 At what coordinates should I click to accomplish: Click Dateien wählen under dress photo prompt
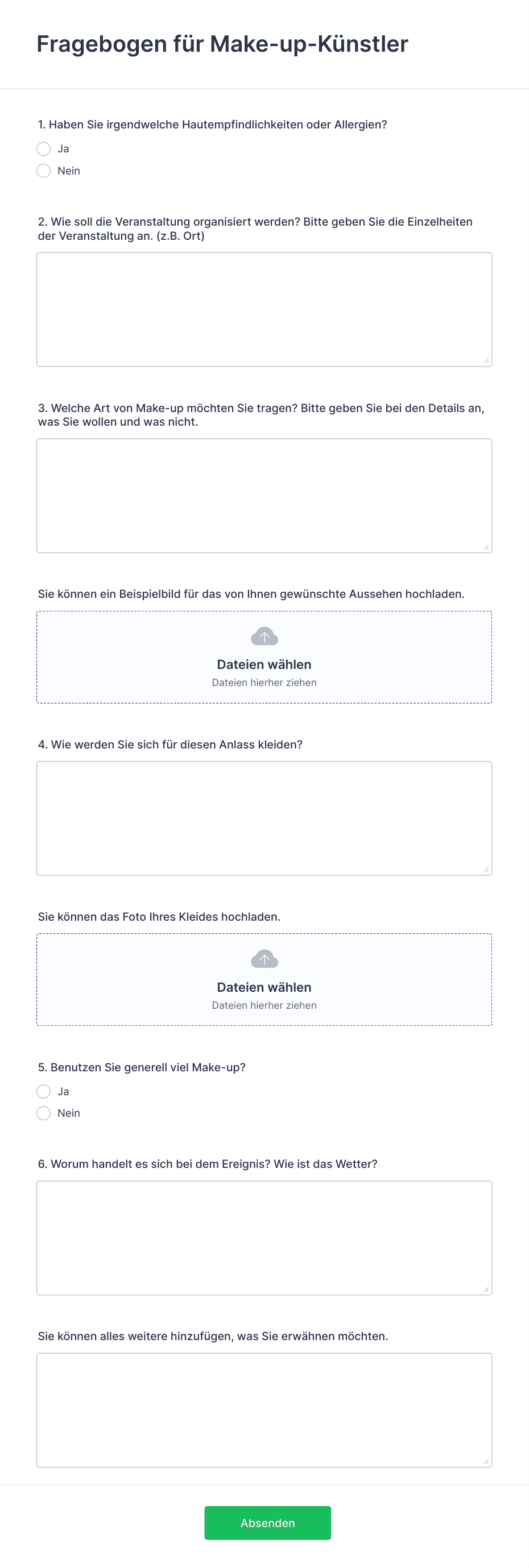tap(264, 987)
